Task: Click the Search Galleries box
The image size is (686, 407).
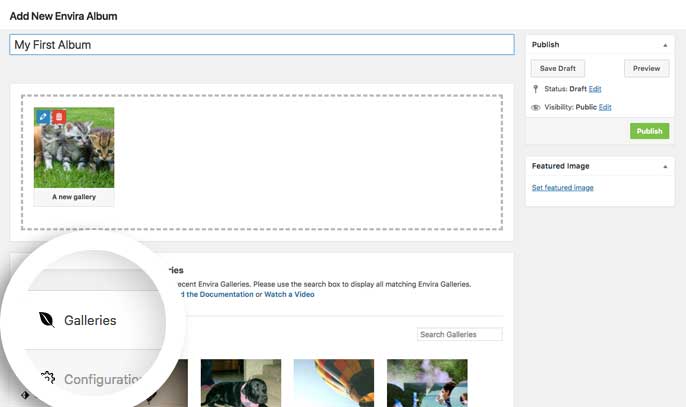Action: (x=459, y=334)
